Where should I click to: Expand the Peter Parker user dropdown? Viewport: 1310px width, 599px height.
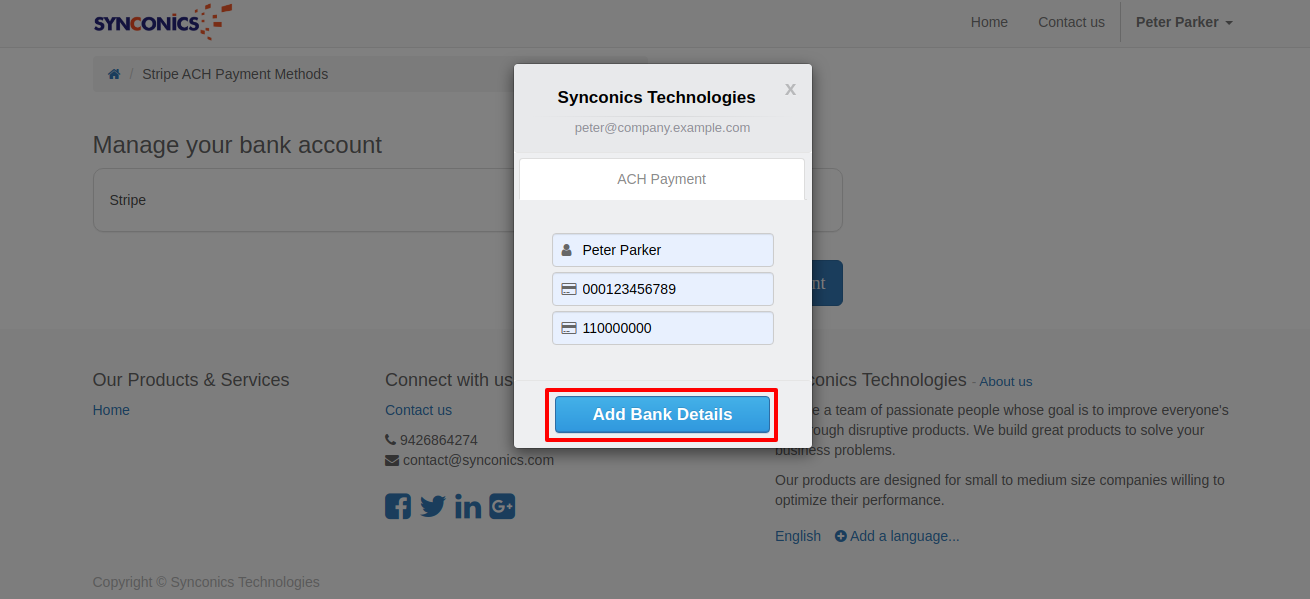point(1184,22)
